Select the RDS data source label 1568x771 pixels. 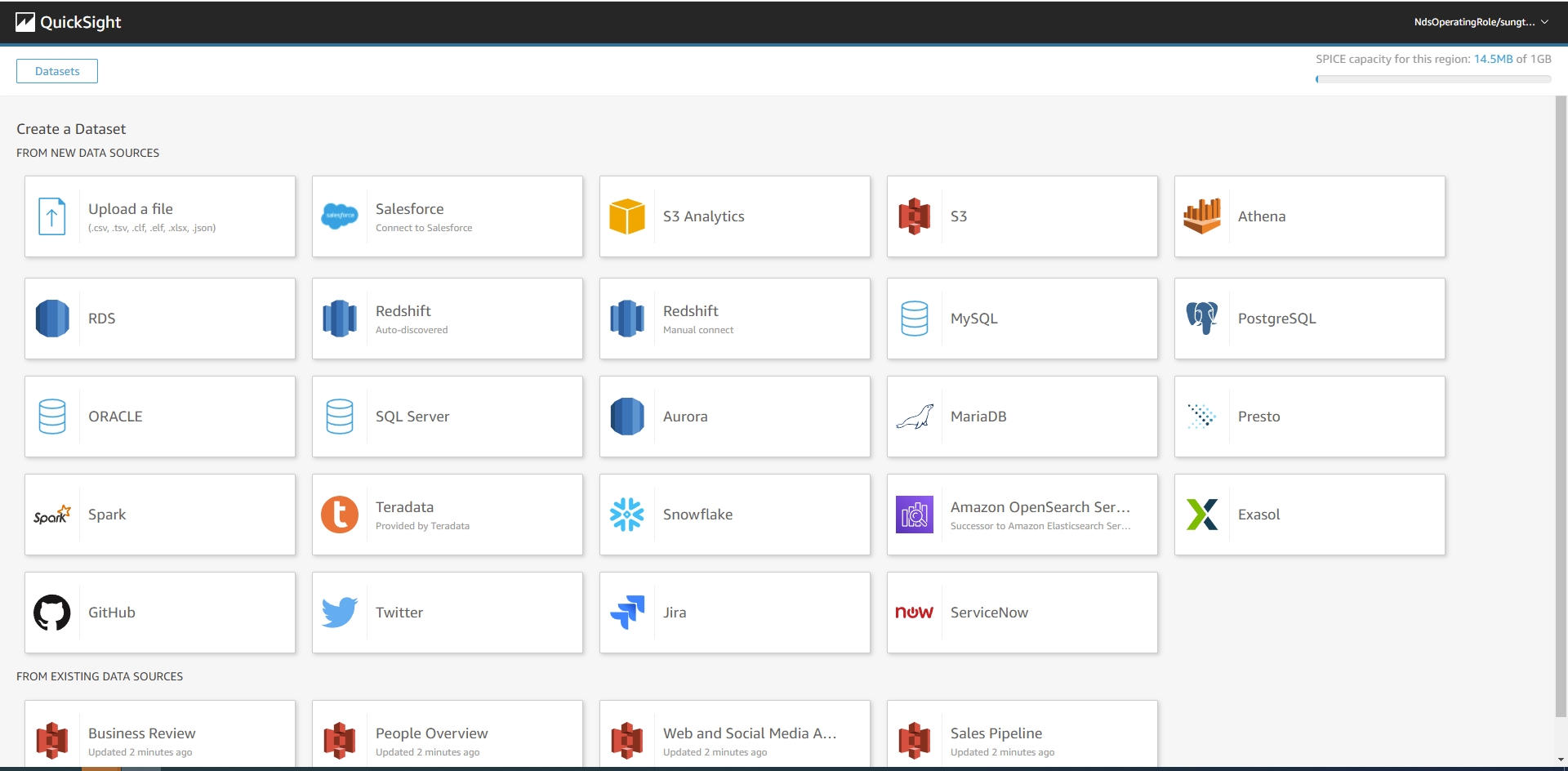[102, 319]
